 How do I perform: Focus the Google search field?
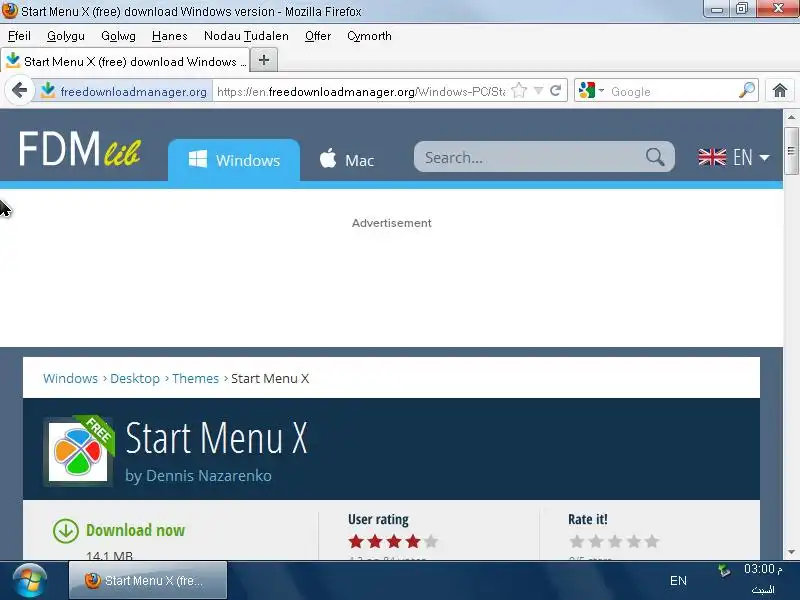tap(672, 91)
